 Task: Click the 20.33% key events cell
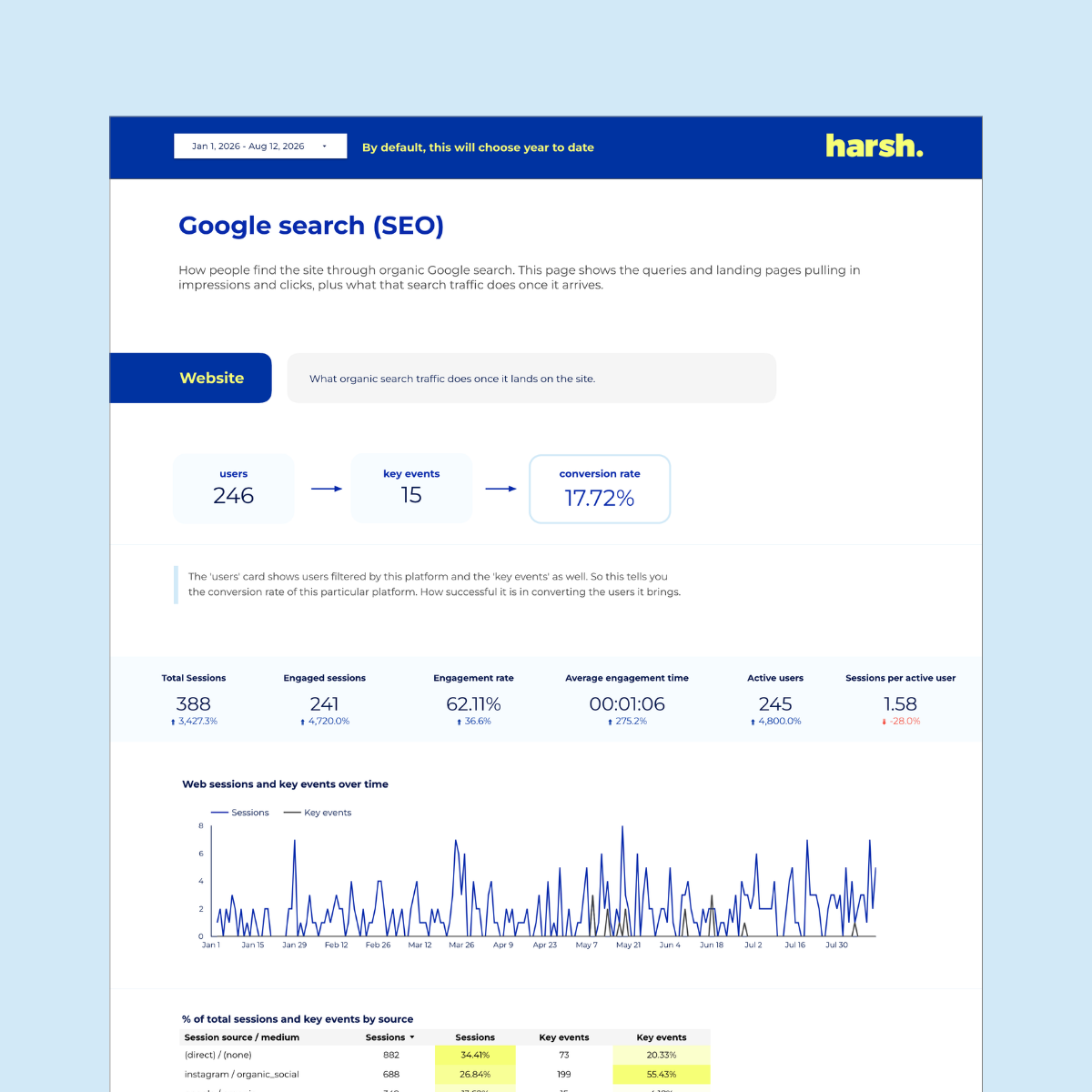[662, 1055]
